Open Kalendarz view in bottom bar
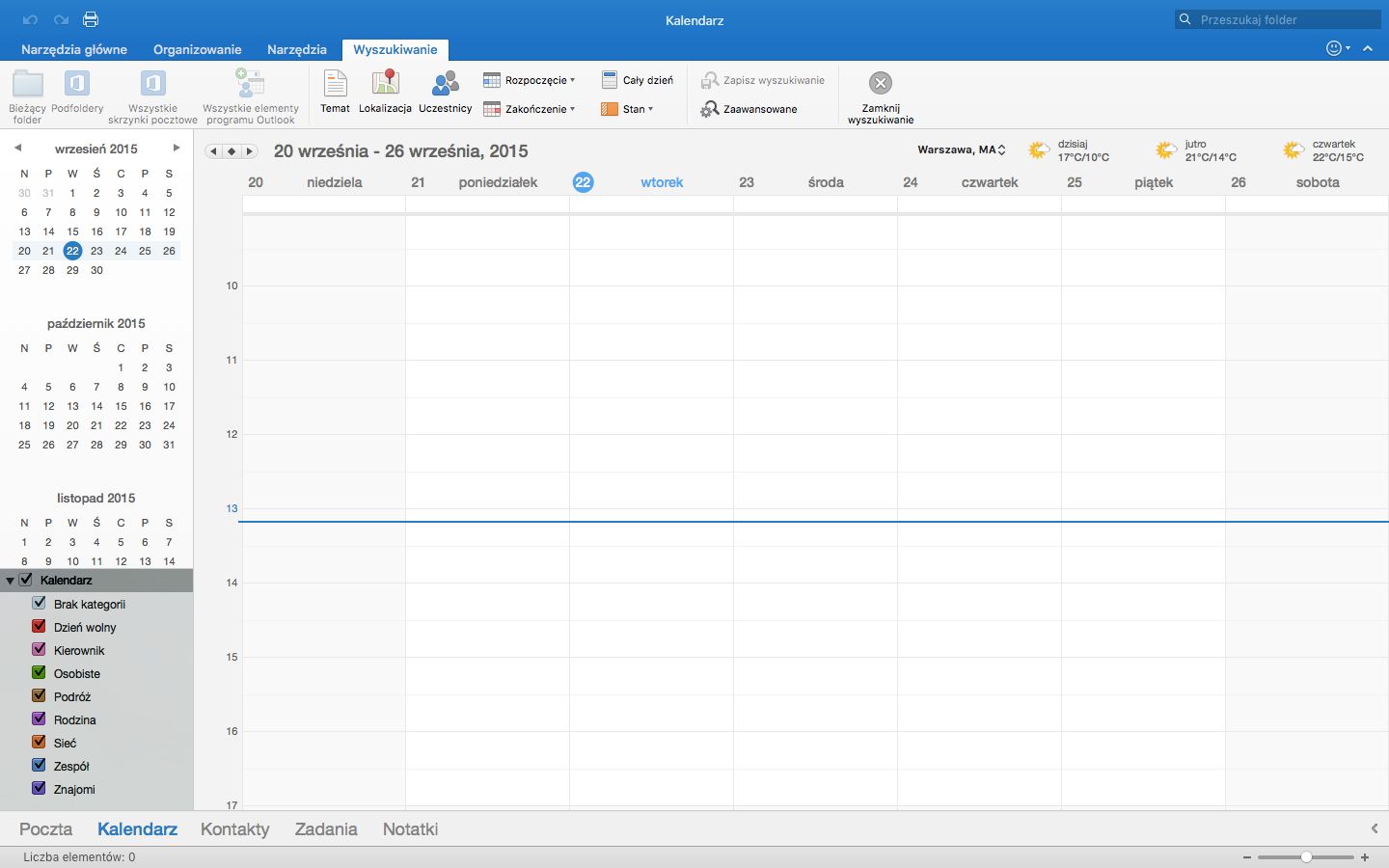Viewport: 1389px width, 868px height. [137, 828]
